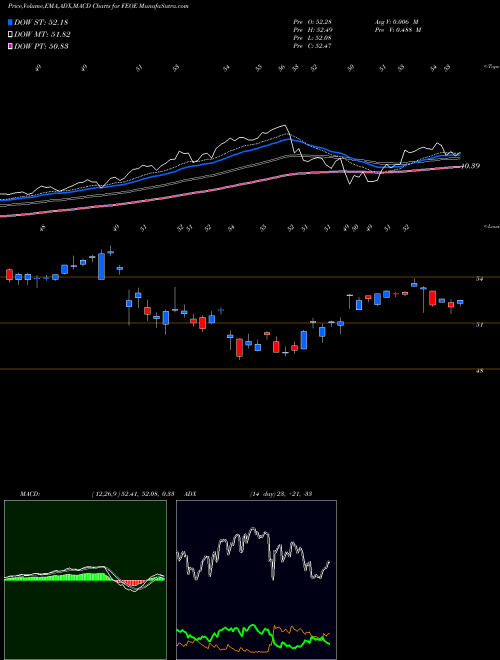Click the white DOW MT legend swatch
This screenshot has height=660, width=500.
pos(10,35)
